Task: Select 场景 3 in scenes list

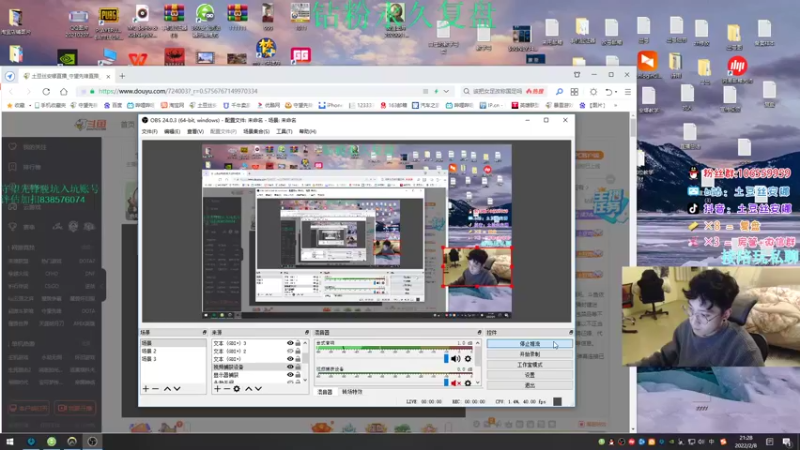Action: tap(173, 359)
